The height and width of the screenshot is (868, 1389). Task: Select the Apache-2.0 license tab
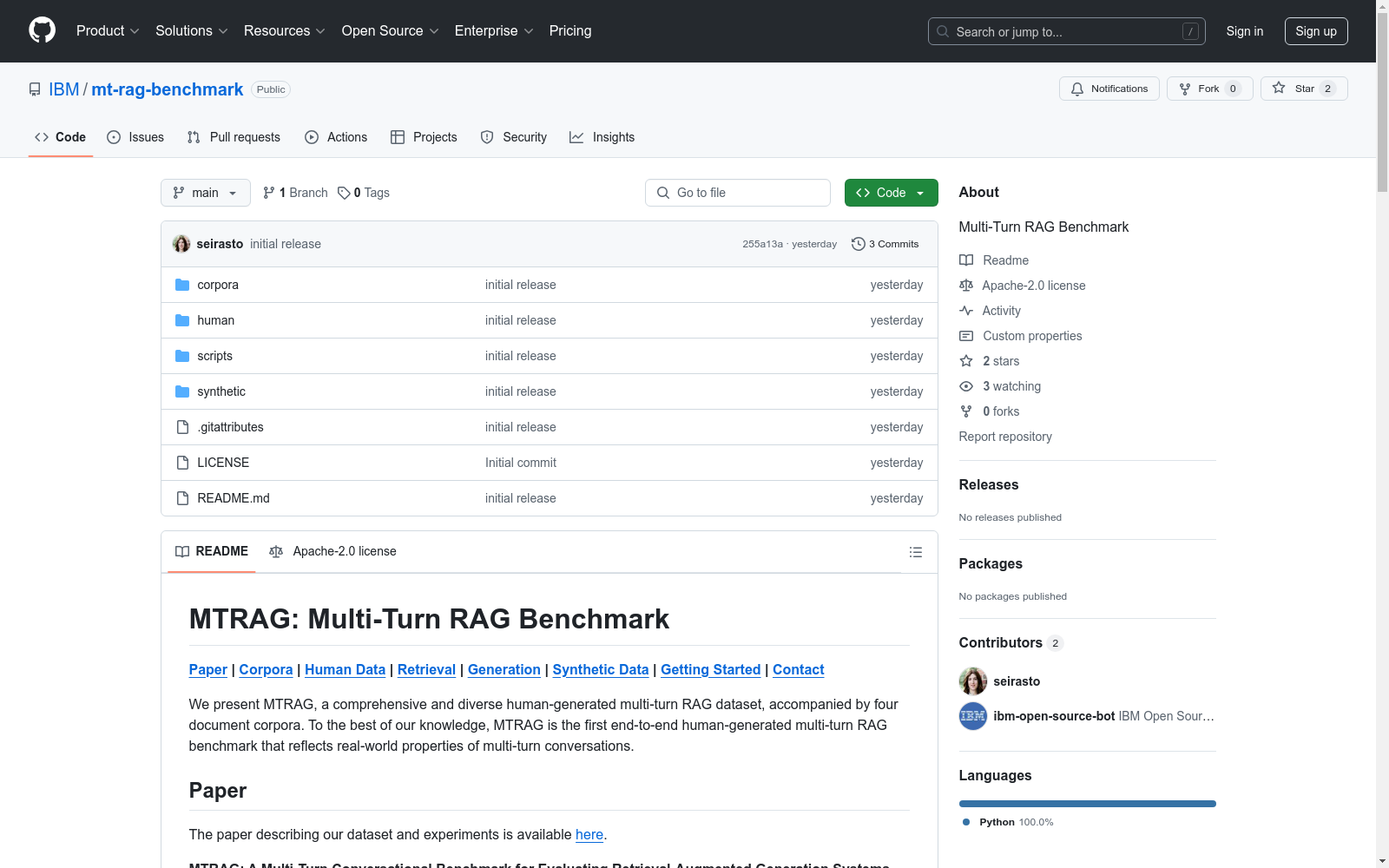332,551
